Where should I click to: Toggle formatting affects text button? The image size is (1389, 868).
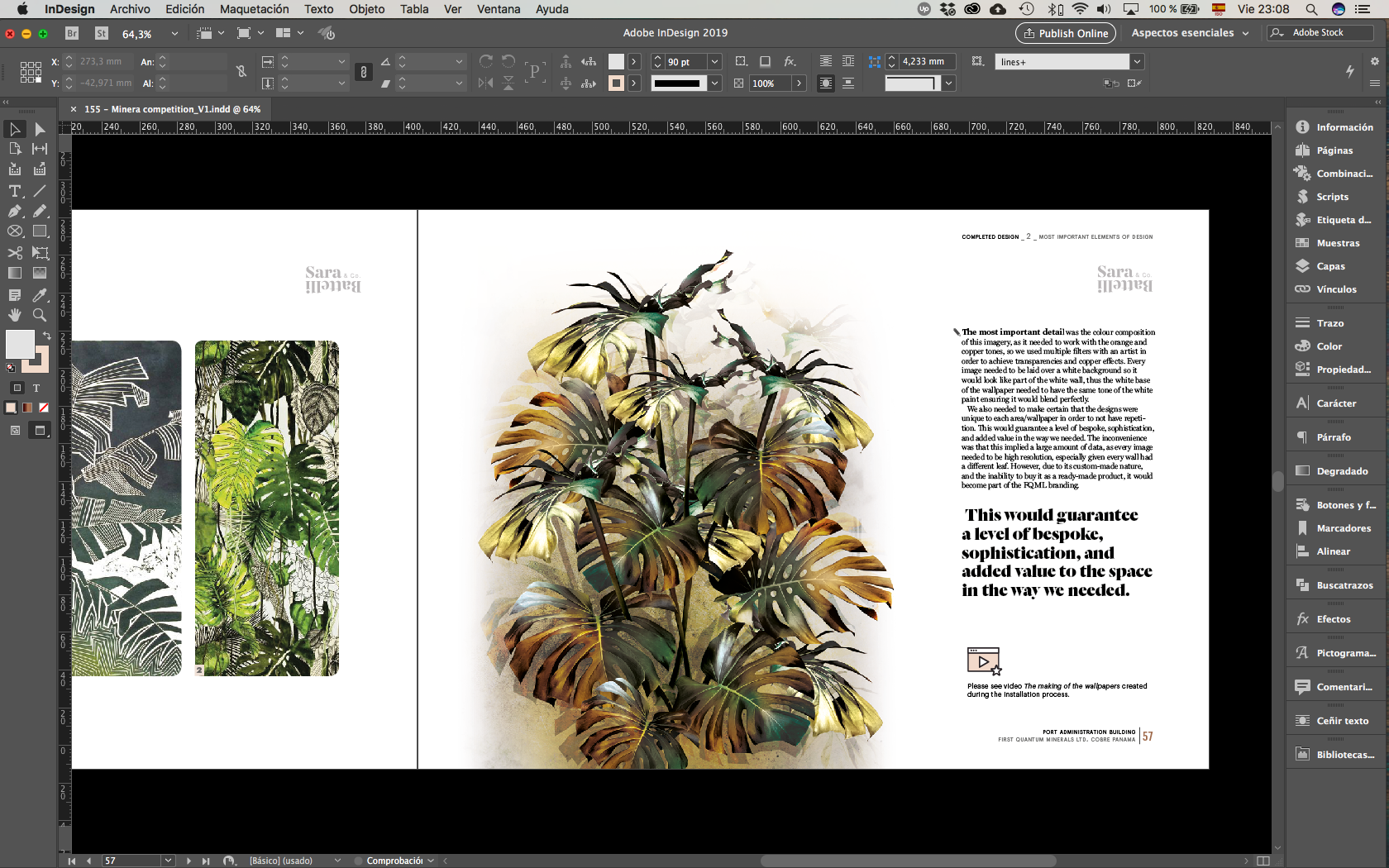coord(36,388)
